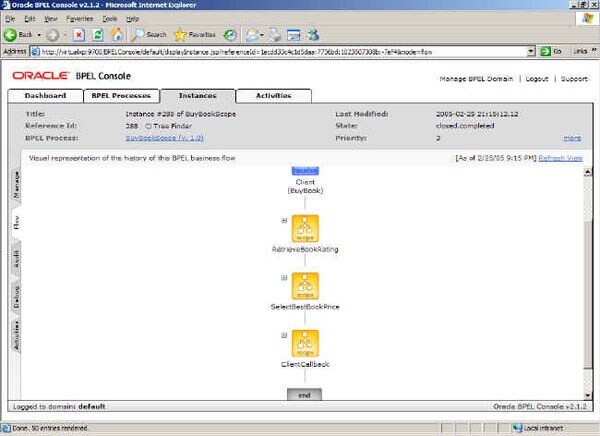This screenshot has height=436, width=600.
Task: Click inside the Address URL field
Action: 283,51
